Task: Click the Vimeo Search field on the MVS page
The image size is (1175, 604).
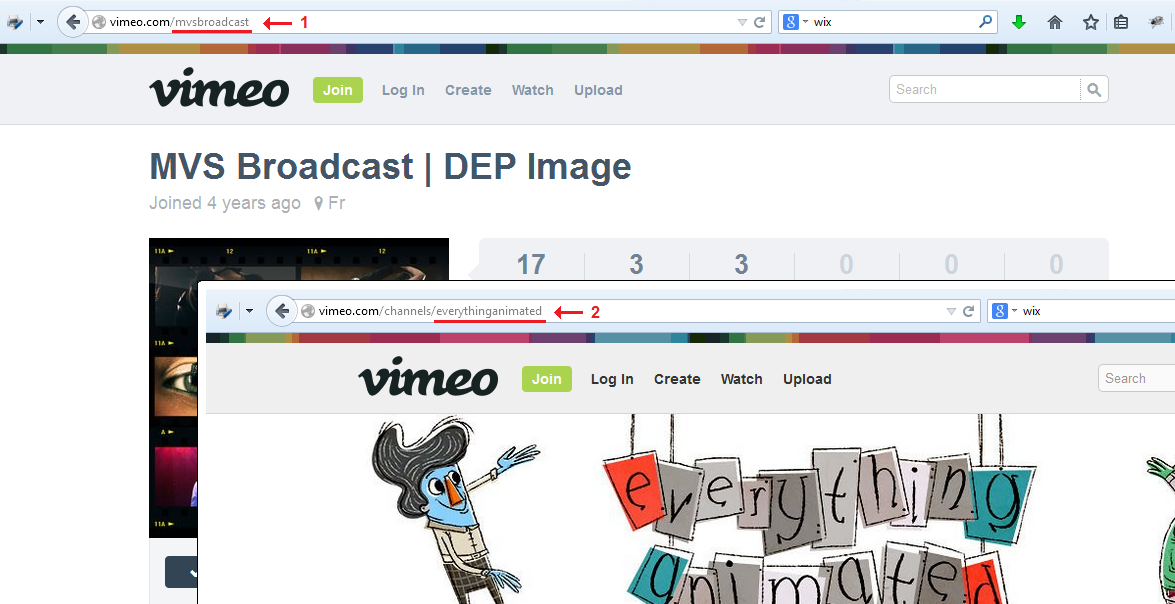Action: pyautogui.click(x=985, y=90)
